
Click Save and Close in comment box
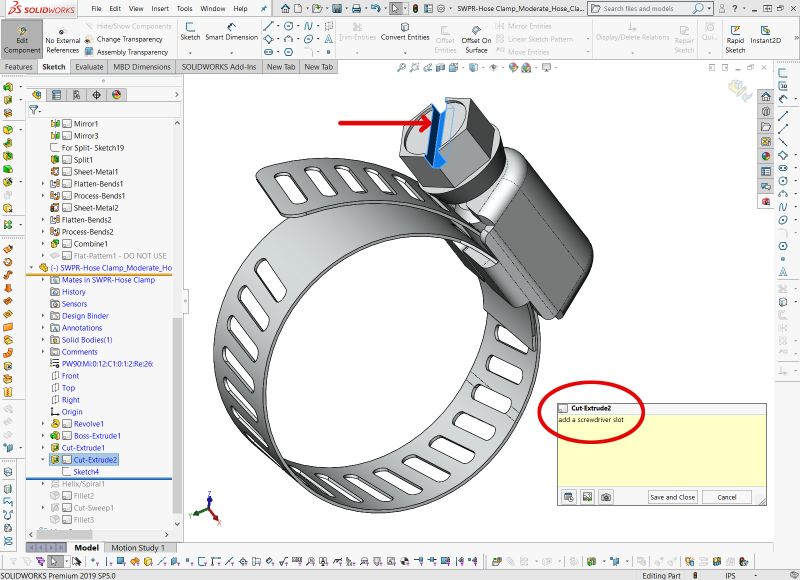point(672,497)
